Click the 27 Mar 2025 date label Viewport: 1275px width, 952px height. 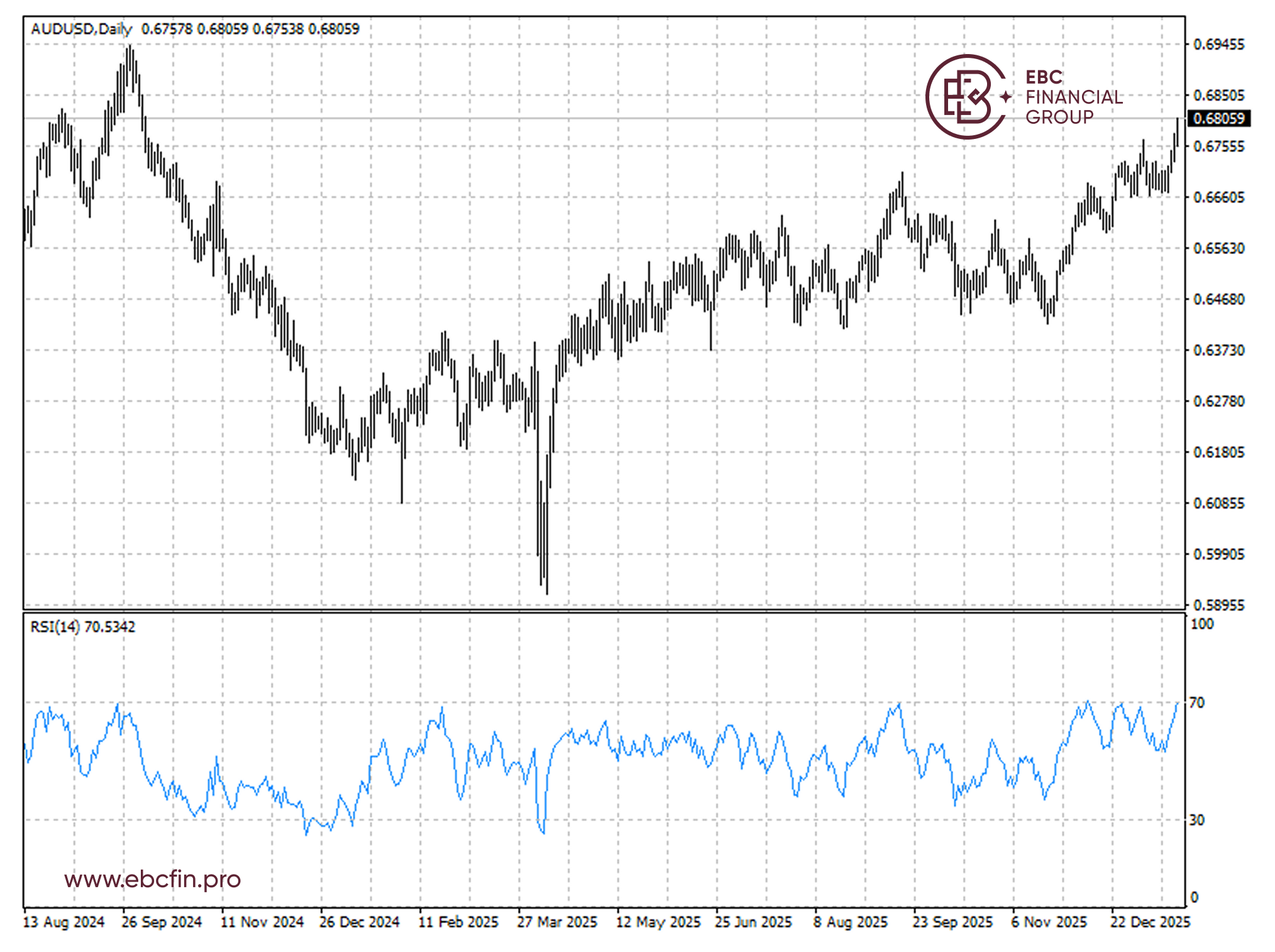[557, 922]
